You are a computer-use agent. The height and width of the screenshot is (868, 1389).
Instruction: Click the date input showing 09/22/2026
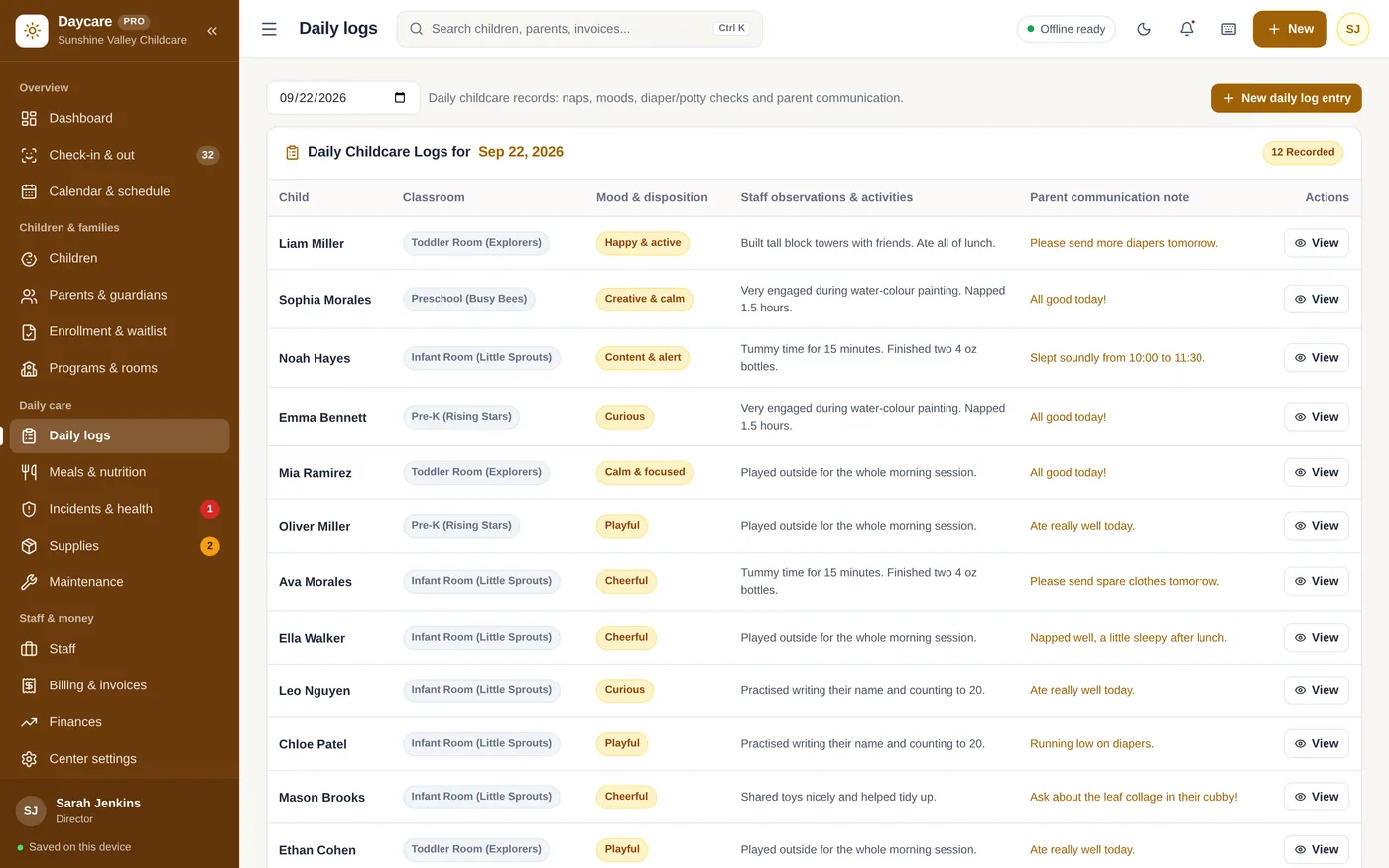point(343,98)
